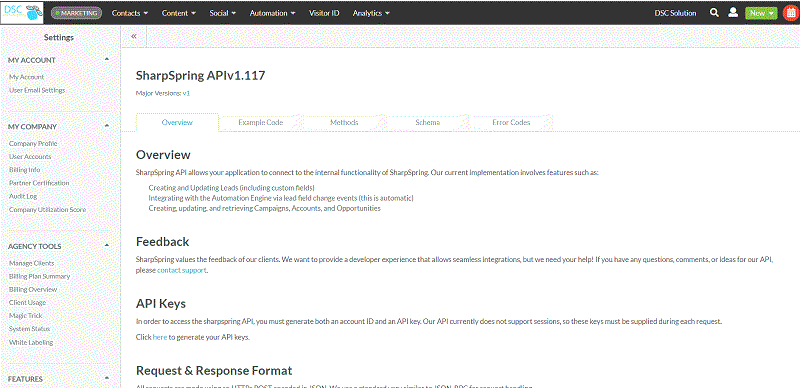Switch to the Methods tab
The image size is (800, 388).
(344, 123)
